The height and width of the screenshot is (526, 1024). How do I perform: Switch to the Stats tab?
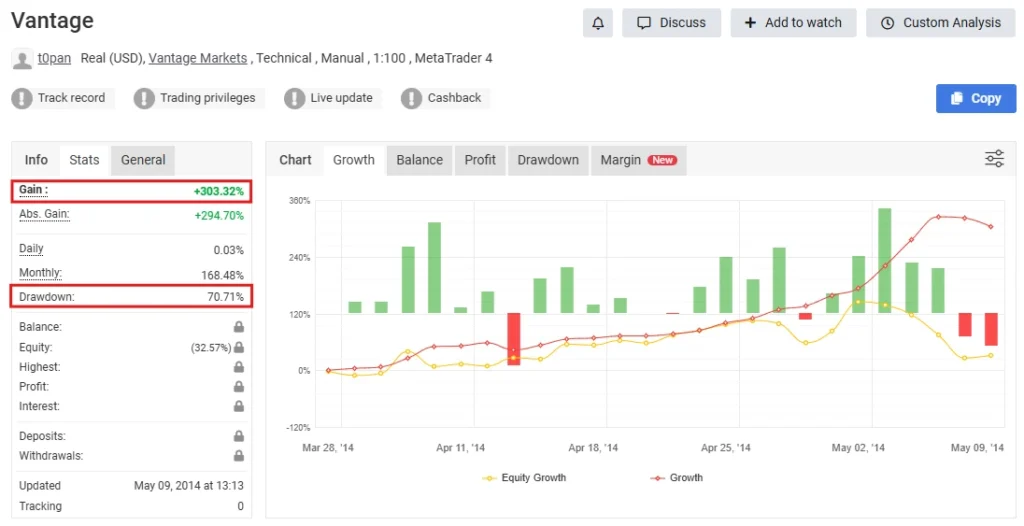click(84, 160)
